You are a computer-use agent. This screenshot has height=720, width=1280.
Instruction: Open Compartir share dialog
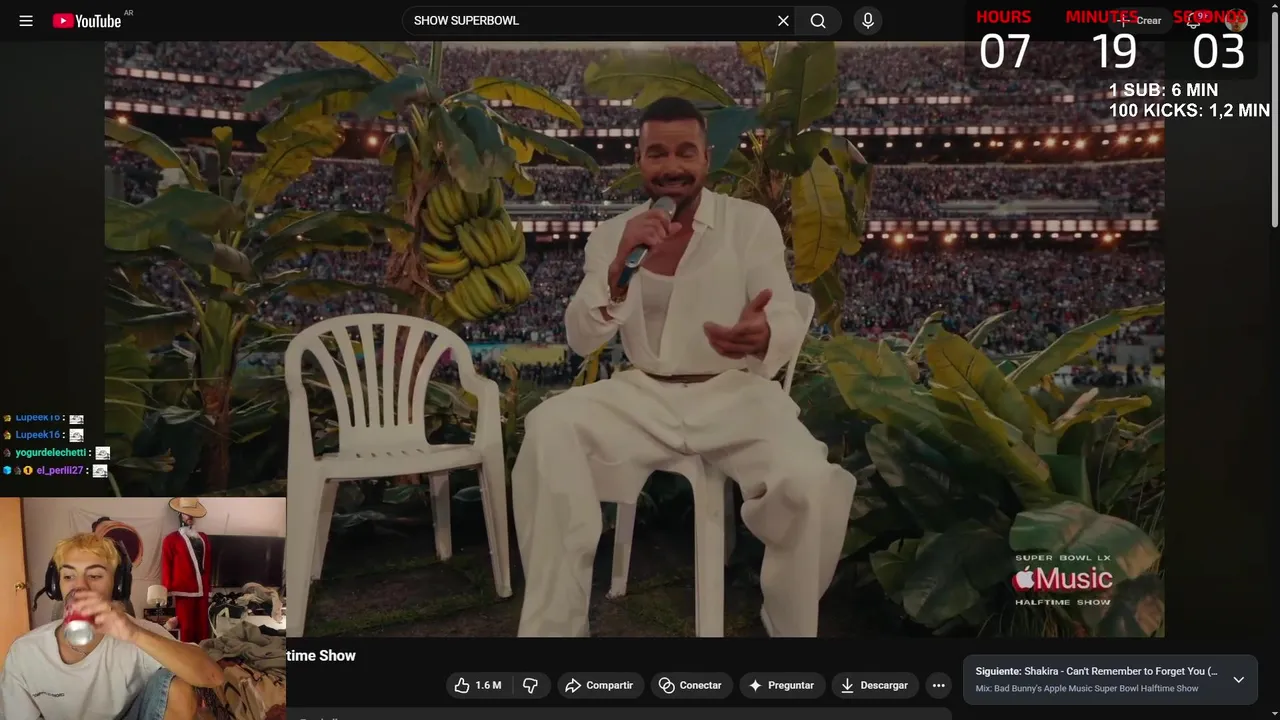(599, 685)
